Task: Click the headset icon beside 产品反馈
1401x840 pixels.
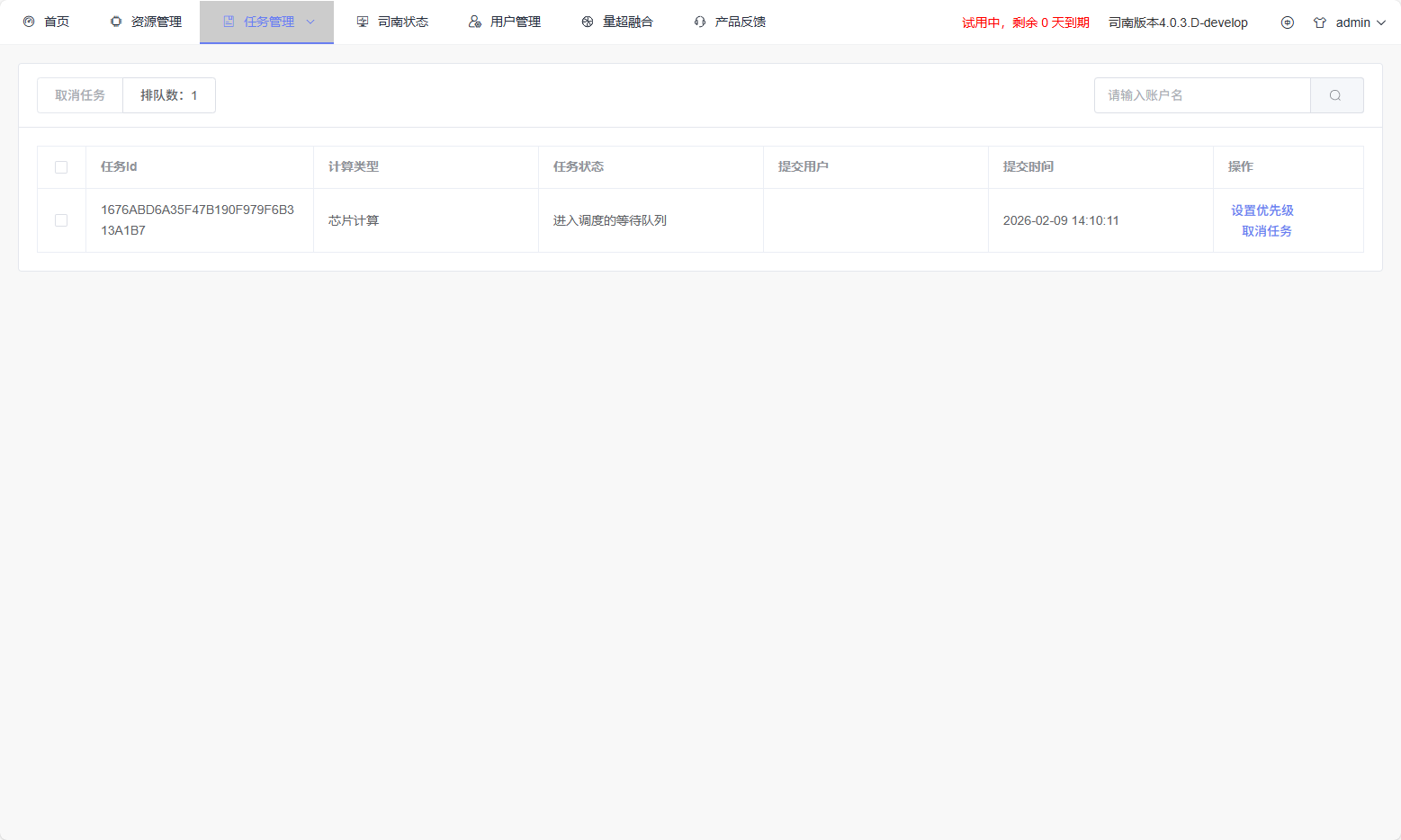Action: click(700, 22)
